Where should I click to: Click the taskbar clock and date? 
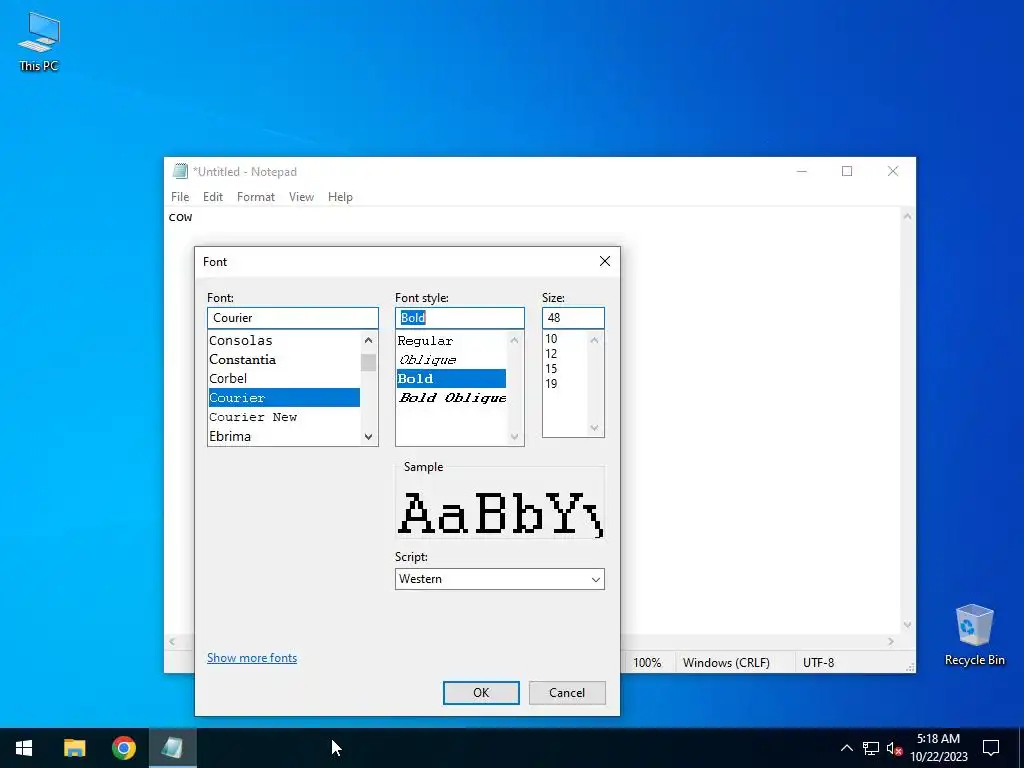click(x=938, y=748)
